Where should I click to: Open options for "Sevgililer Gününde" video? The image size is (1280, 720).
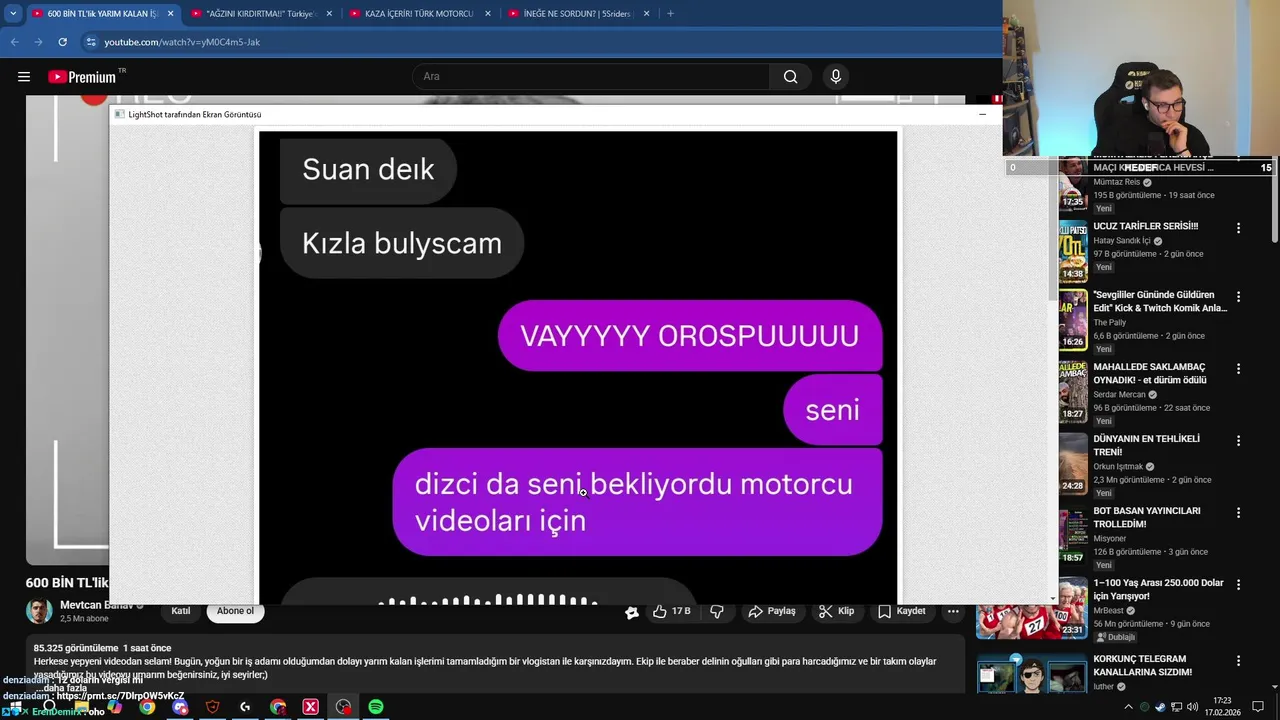[1238, 297]
